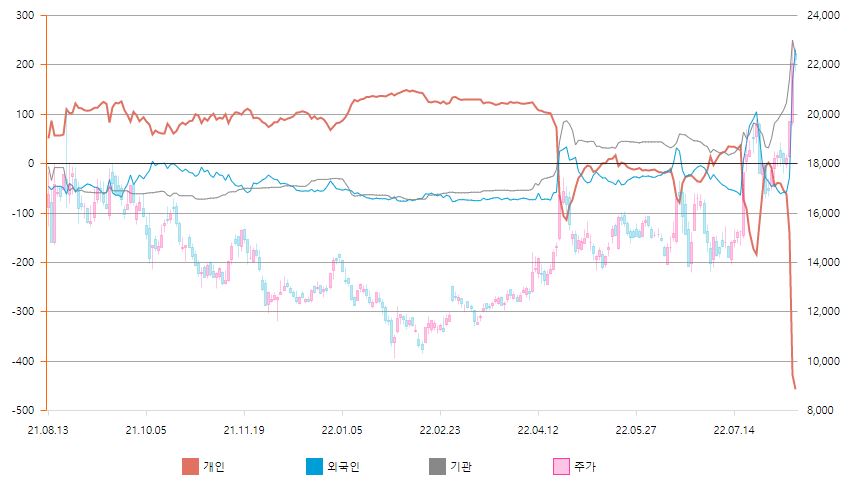Pick the 21.11.19 x-axis date label
Screen dimensions: 860x493
[x=244, y=430]
